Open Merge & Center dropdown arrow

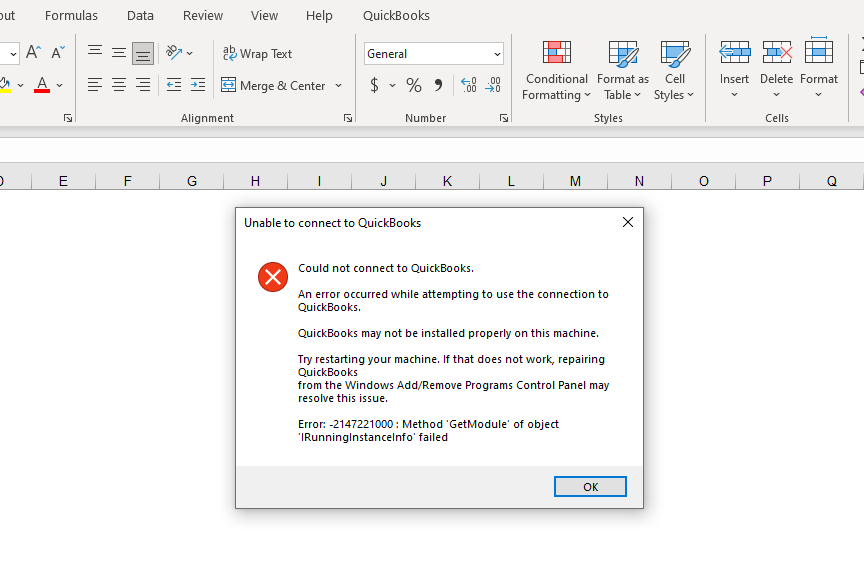click(338, 85)
